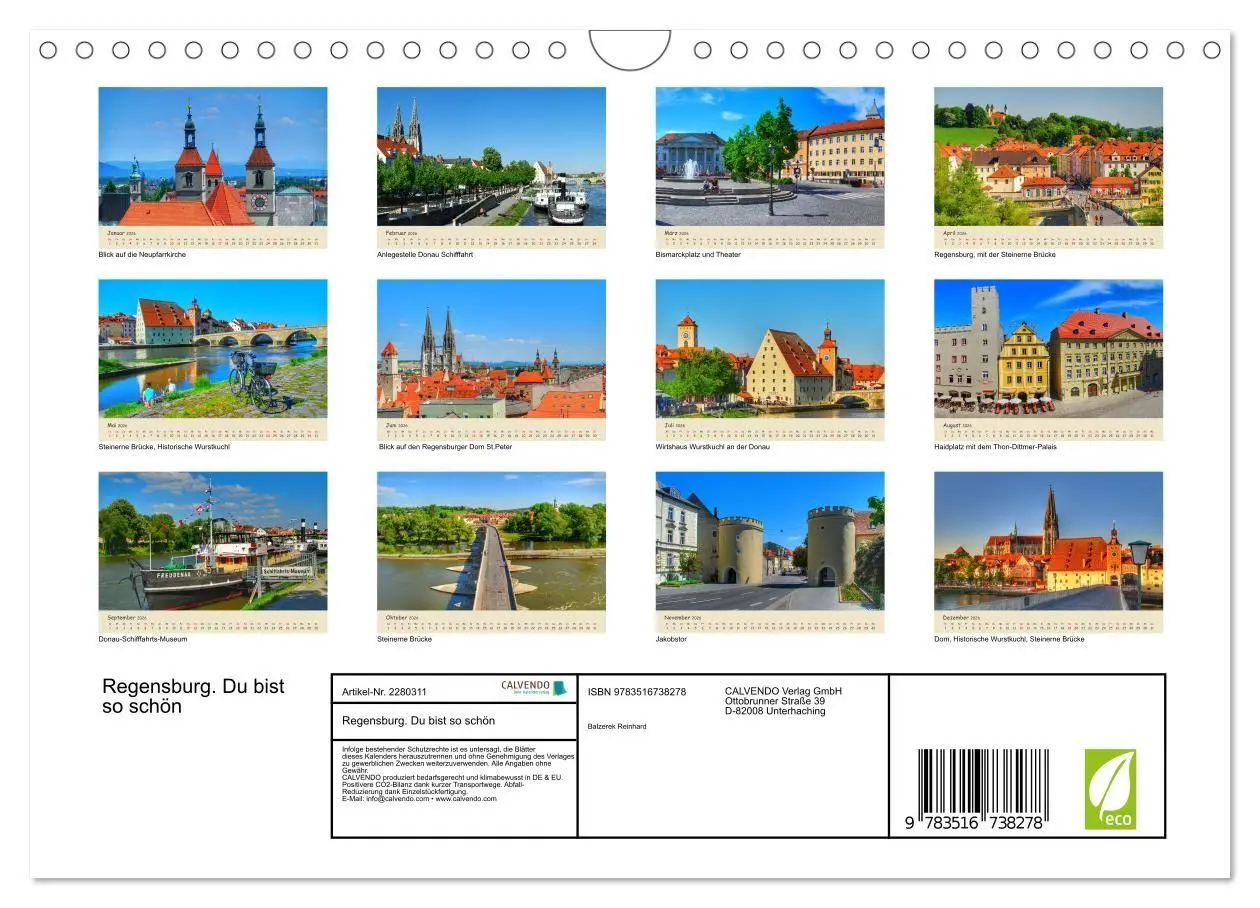Image resolution: width=1260 pixels, height=908 pixels.
Task: Click caption 'Bismarckplatz und Theater'
Action: [x=698, y=255]
